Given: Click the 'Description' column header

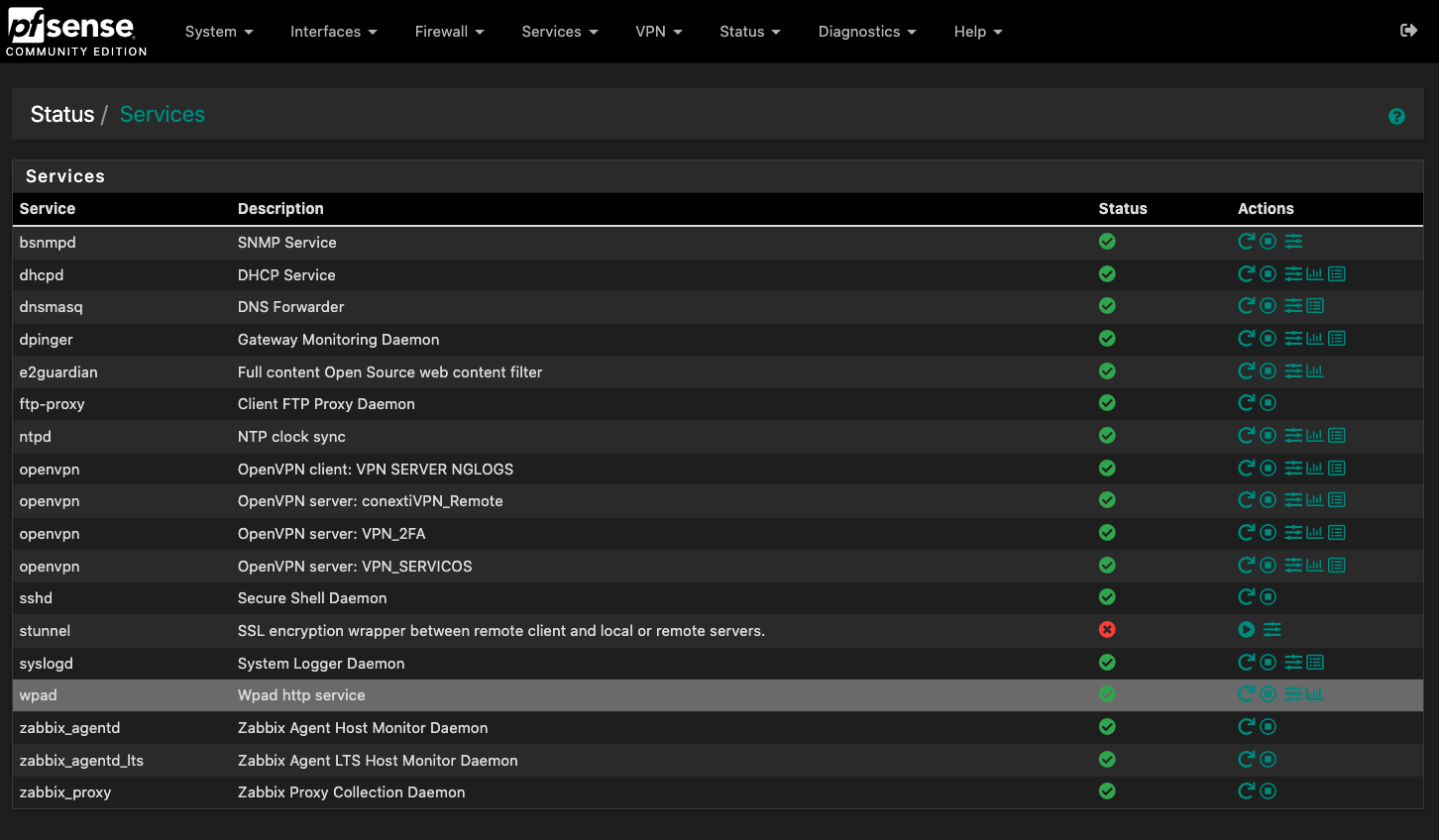Looking at the screenshot, I should (x=280, y=208).
